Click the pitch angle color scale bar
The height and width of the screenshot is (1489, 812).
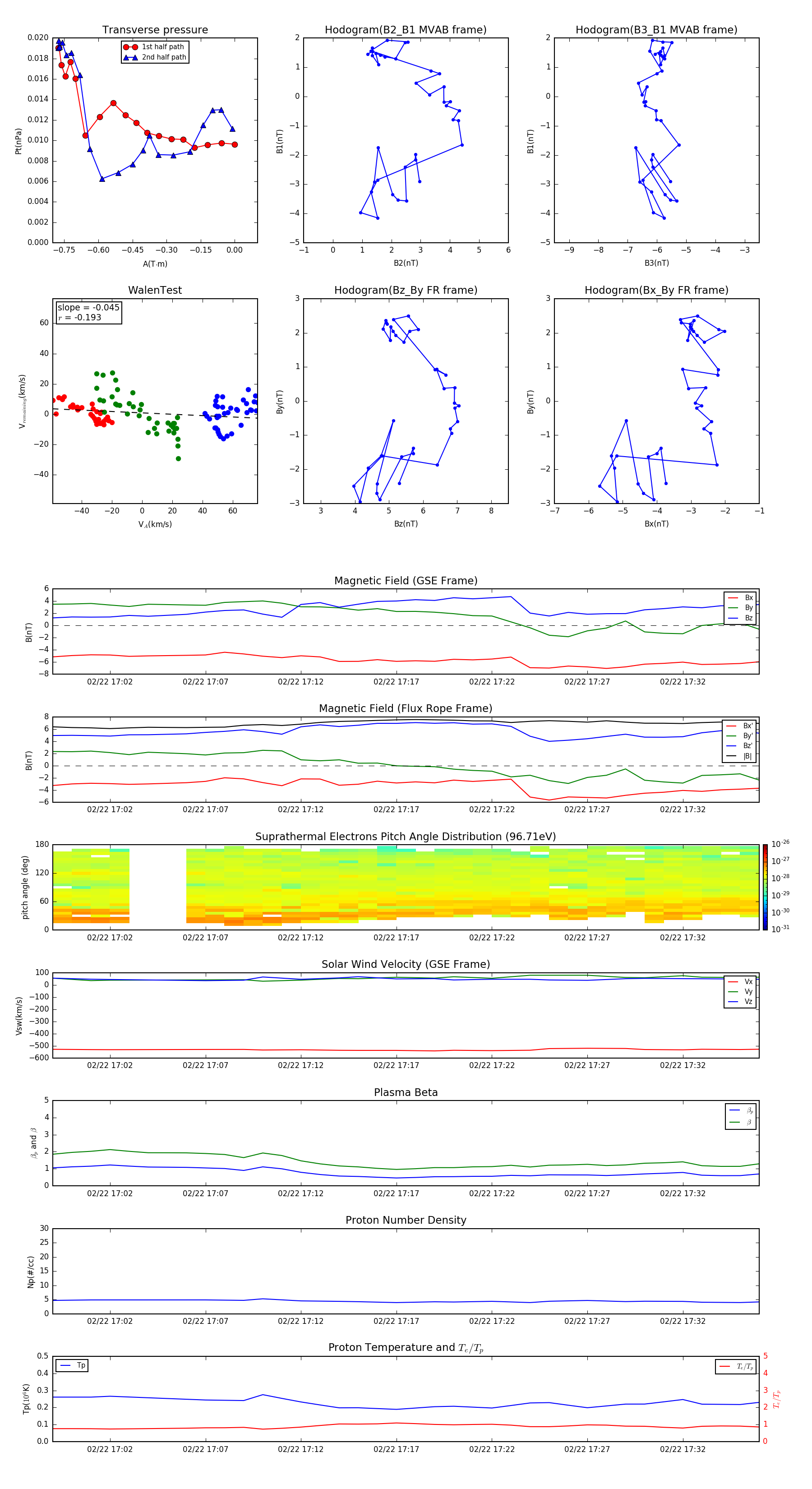tap(765, 887)
